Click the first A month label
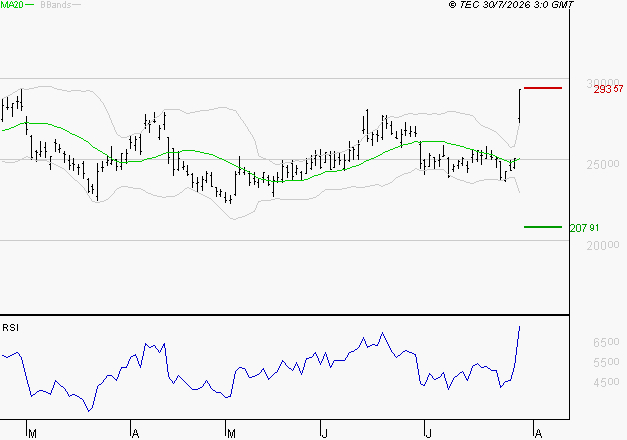627x440 pixels. 136,434
